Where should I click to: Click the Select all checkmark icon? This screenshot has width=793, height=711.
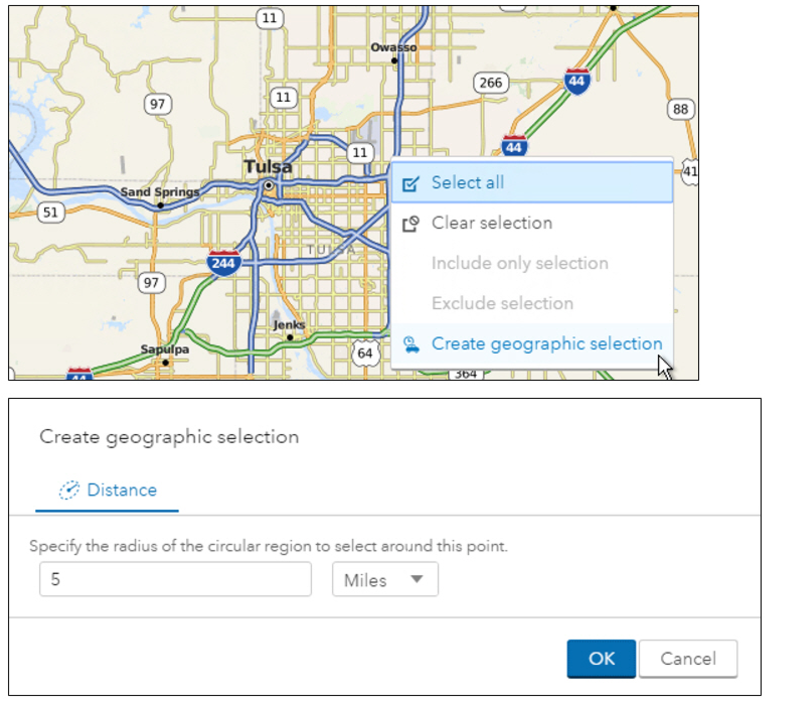pyautogui.click(x=409, y=183)
